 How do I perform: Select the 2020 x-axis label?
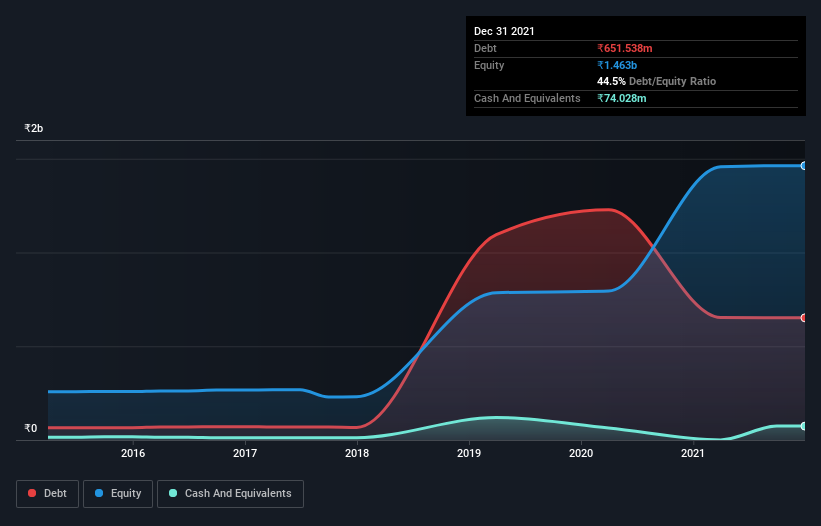[581, 453]
